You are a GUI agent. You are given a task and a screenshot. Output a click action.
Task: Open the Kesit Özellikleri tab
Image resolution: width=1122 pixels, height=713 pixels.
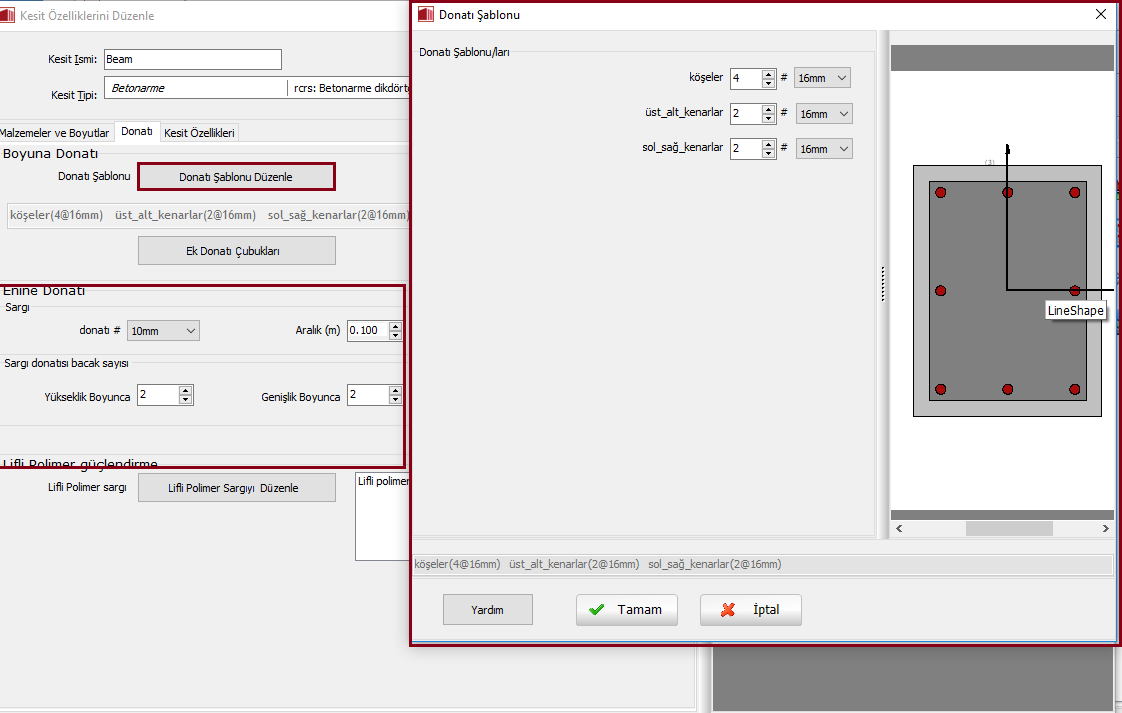point(199,133)
